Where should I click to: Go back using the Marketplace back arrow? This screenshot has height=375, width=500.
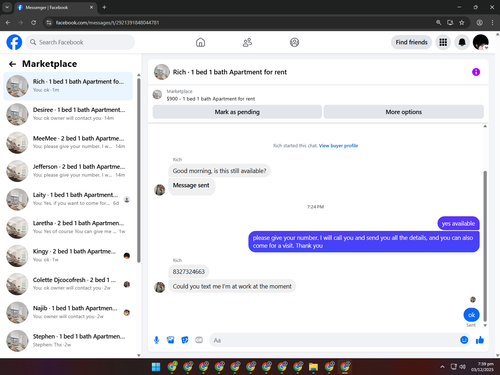12,64
